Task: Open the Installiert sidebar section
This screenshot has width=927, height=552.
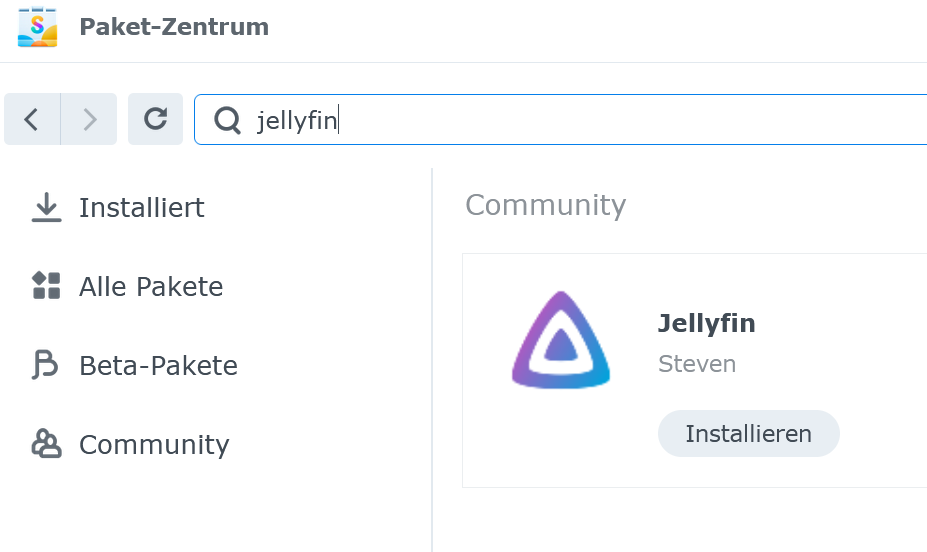Action: coord(142,207)
